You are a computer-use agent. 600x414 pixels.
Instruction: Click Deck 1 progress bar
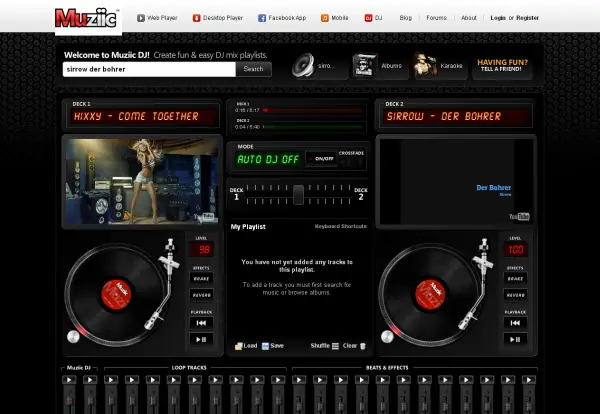click(313, 110)
